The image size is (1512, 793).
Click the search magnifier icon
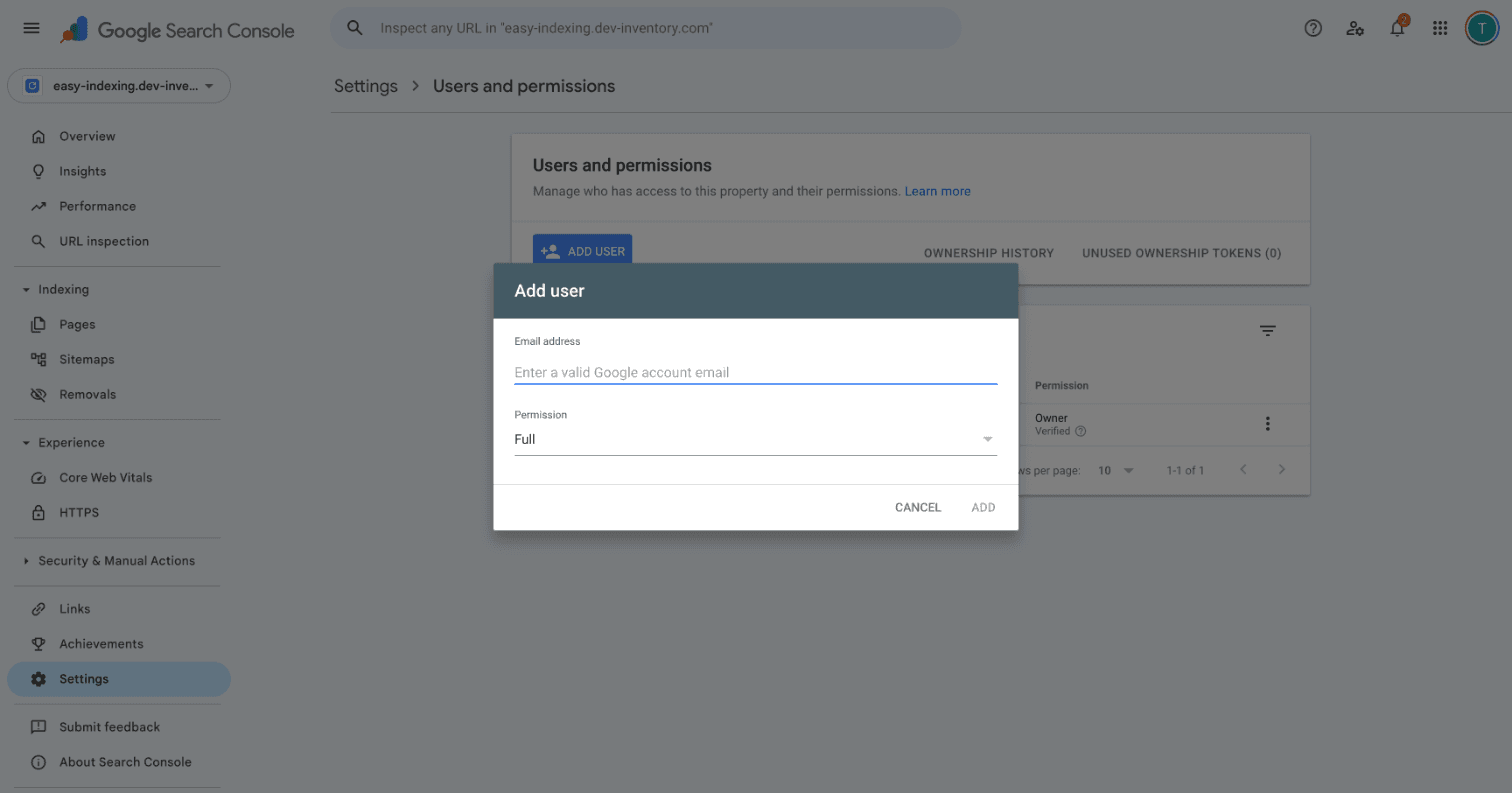(x=354, y=28)
